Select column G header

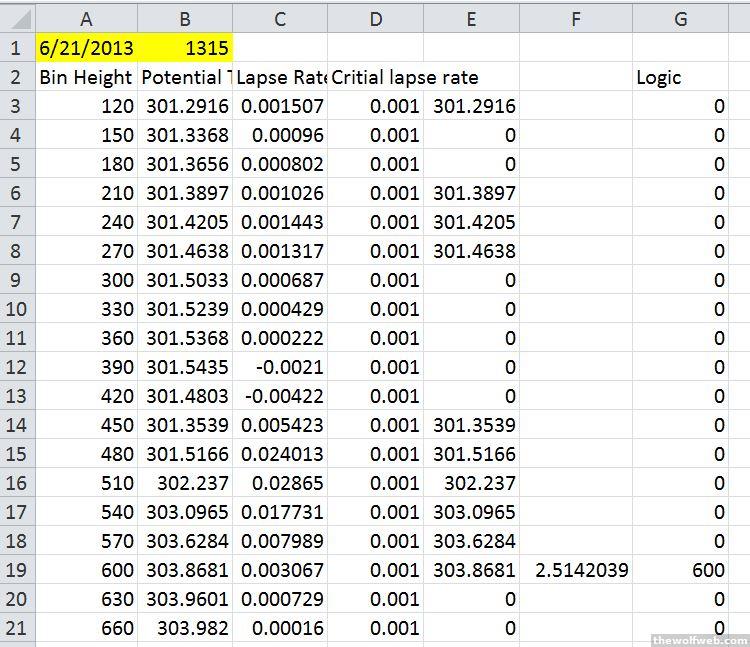tap(680, 17)
